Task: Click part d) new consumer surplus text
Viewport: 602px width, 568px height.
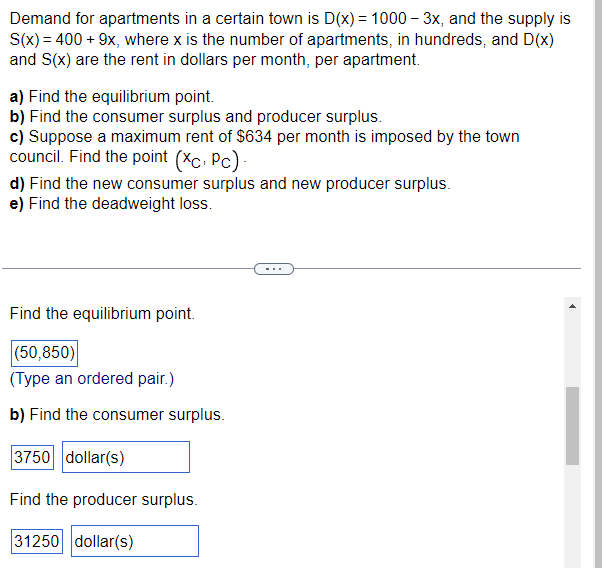Action: pyautogui.click(x=230, y=184)
